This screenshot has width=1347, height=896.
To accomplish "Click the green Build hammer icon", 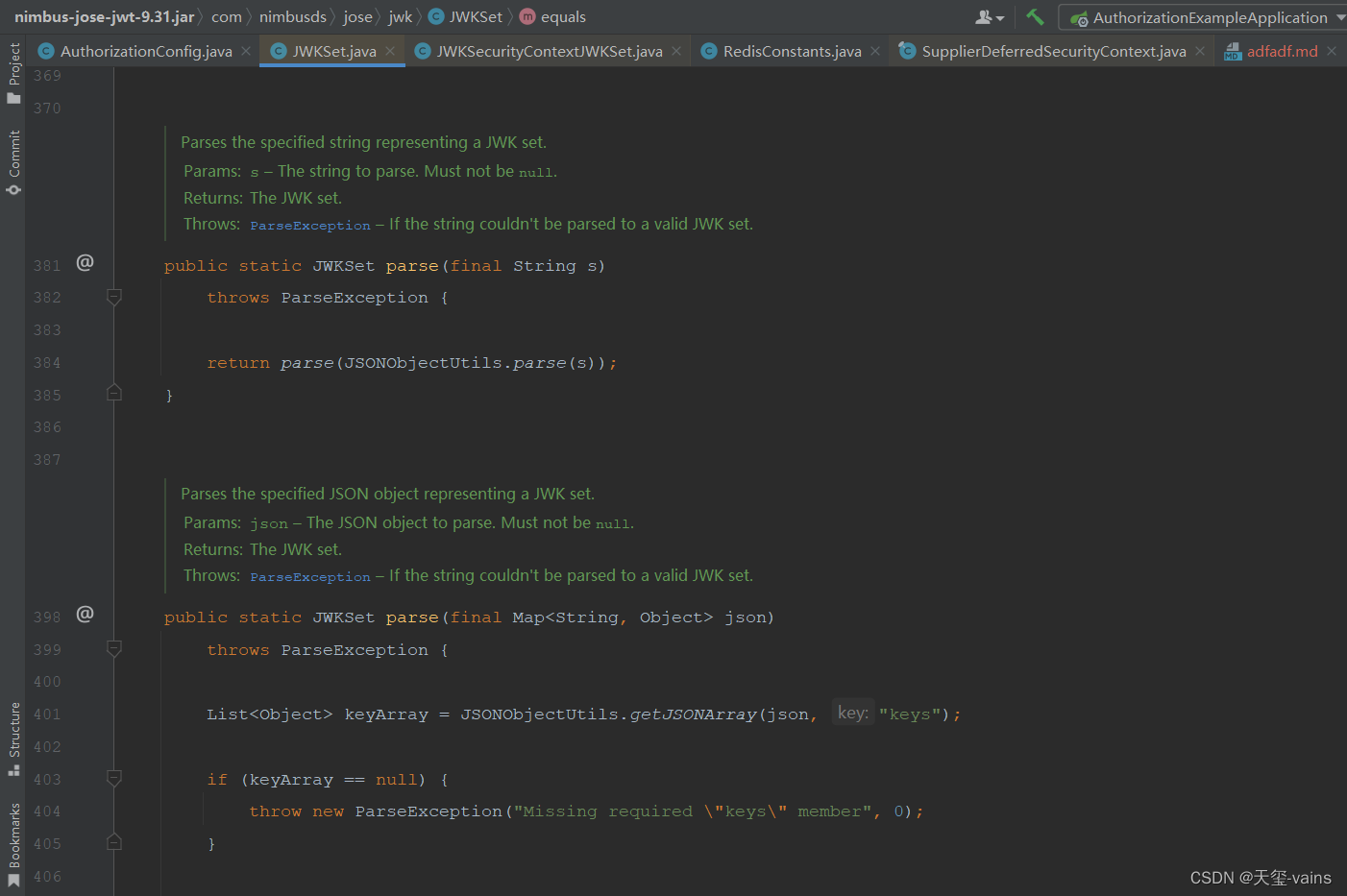I will (1035, 17).
